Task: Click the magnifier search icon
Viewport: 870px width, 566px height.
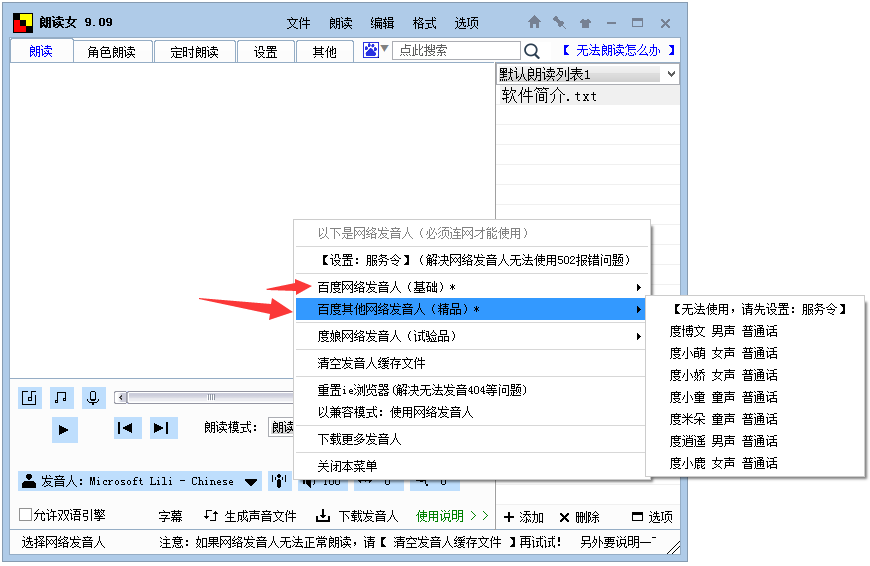Action: 532,51
